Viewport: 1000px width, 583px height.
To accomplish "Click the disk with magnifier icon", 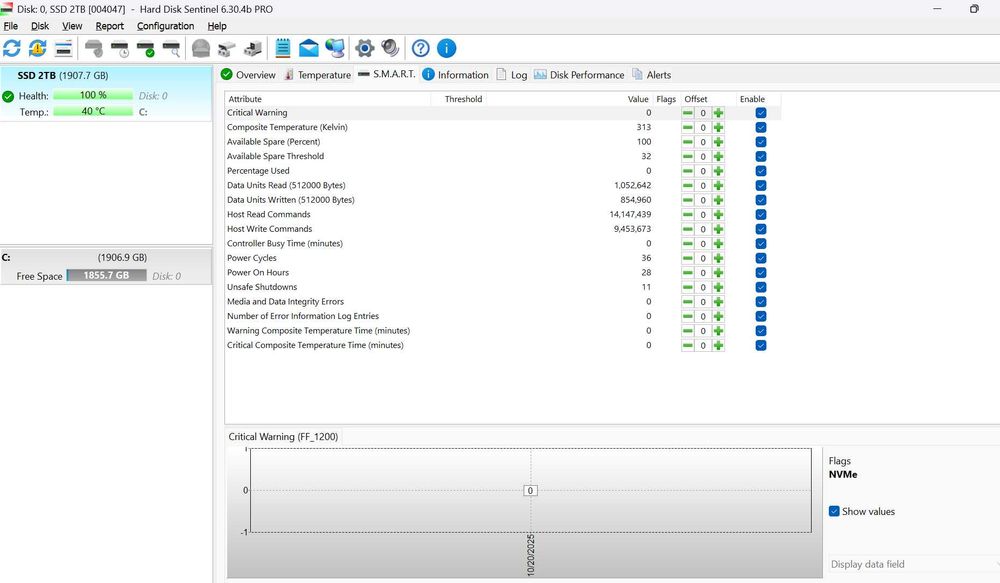I will point(172,48).
